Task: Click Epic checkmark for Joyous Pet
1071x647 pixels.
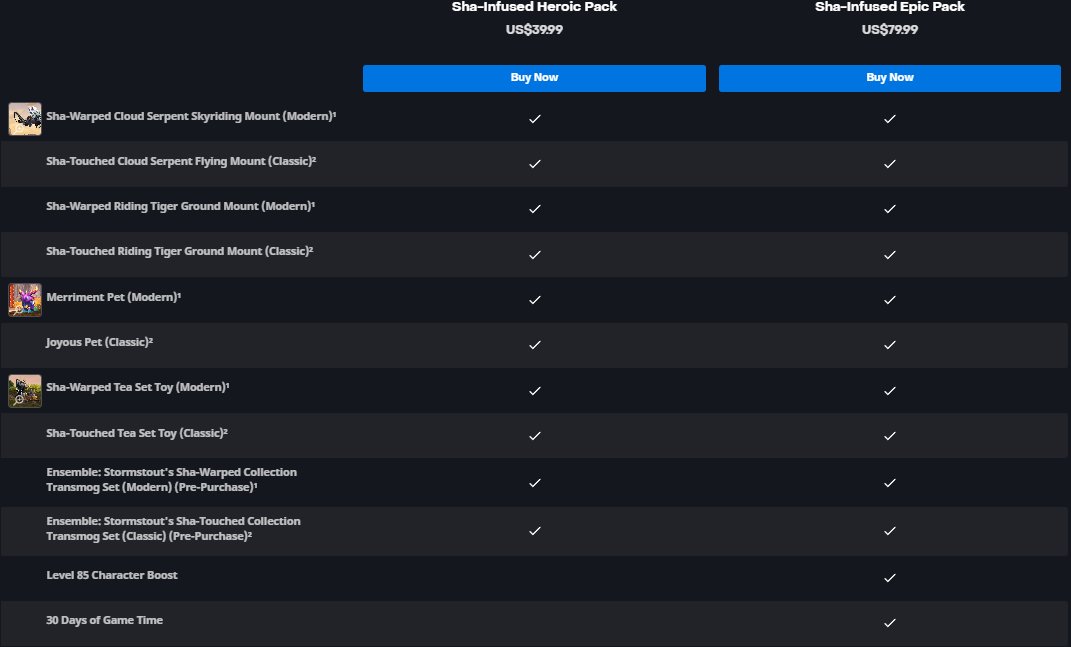Action: [x=889, y=345]
